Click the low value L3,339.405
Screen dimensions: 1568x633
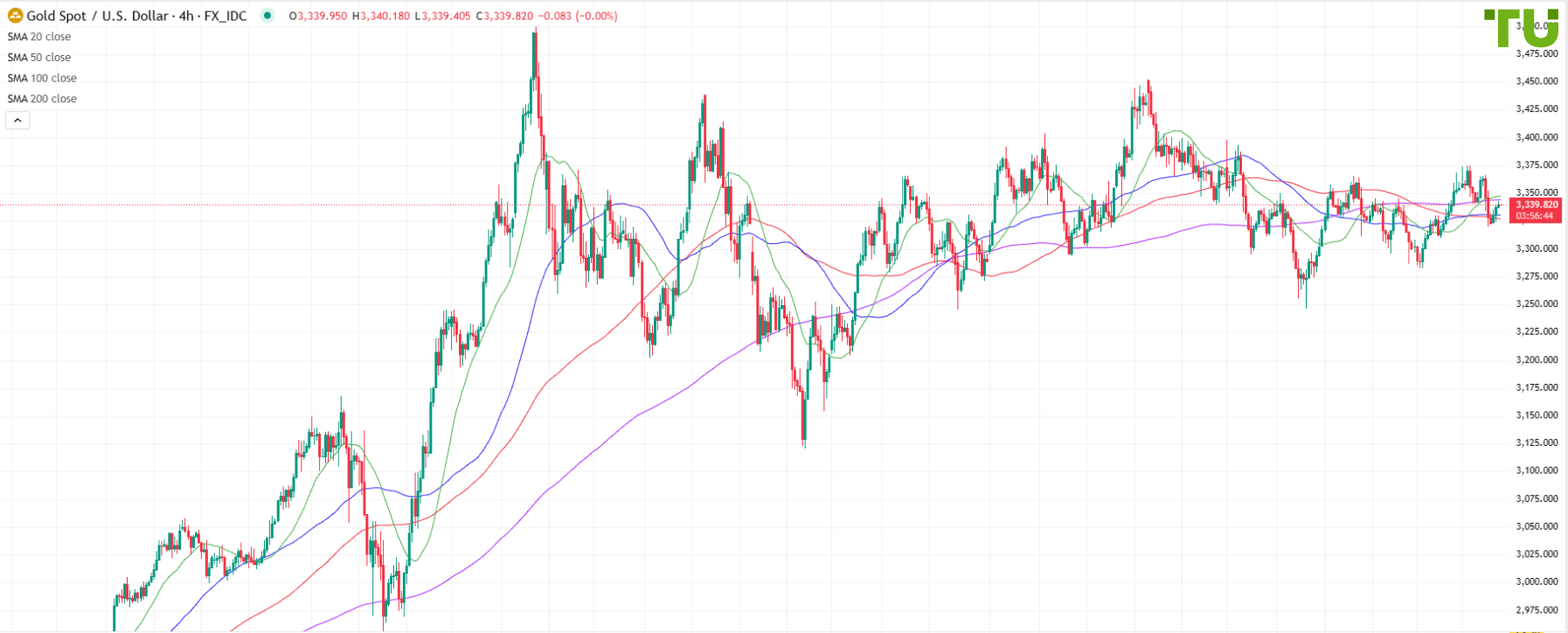[x=443, y=16]
